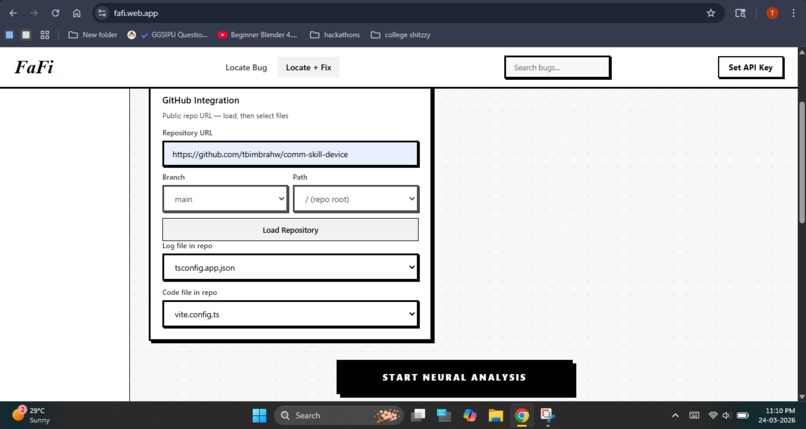The image size is (806, 429).
Task: Open File Explorer from taskbar
Action: coord(496,415)
